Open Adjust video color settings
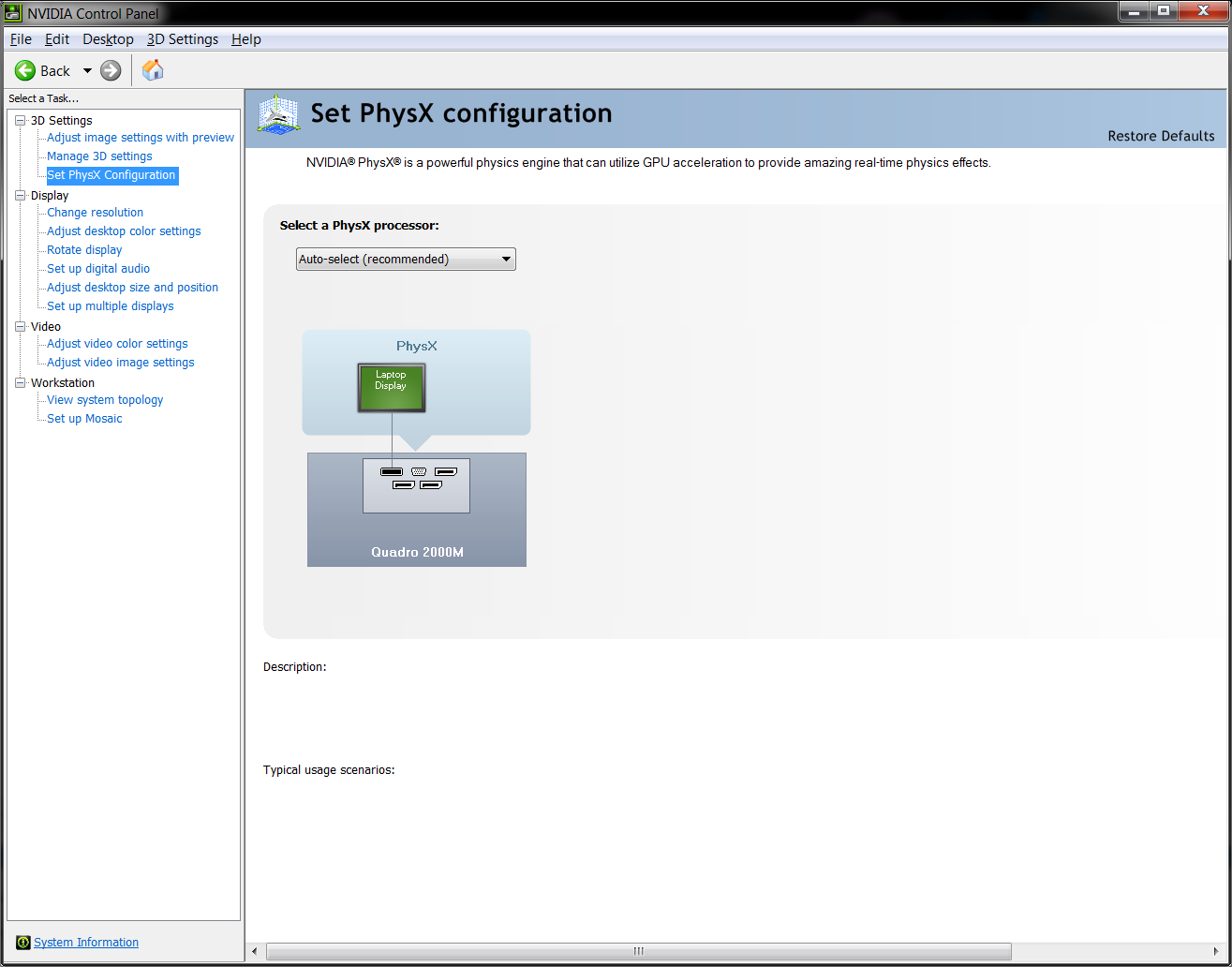 (117, 344)
